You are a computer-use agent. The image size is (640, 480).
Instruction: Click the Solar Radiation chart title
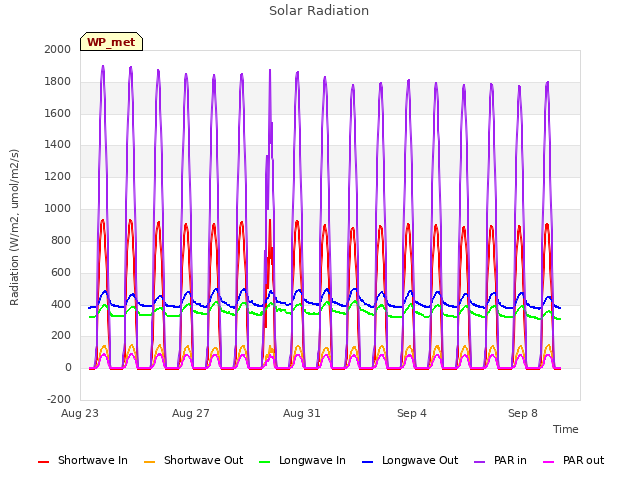(x=319, y=11)
